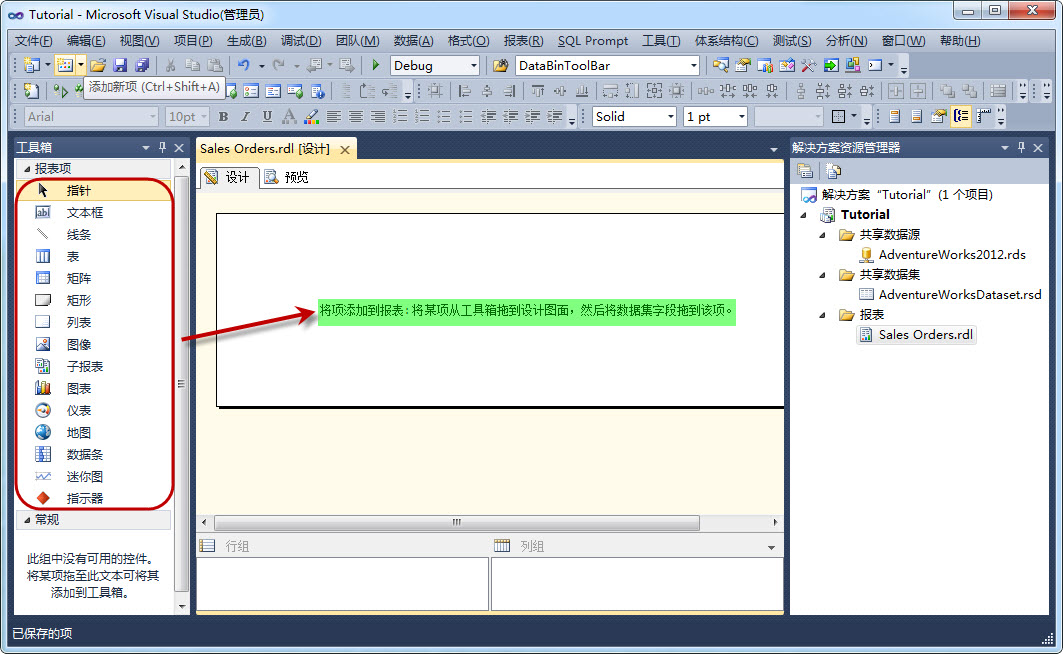Open the 文件(F) menu
This screenshot has height=654, width=1063.
[x=33, y=41]
